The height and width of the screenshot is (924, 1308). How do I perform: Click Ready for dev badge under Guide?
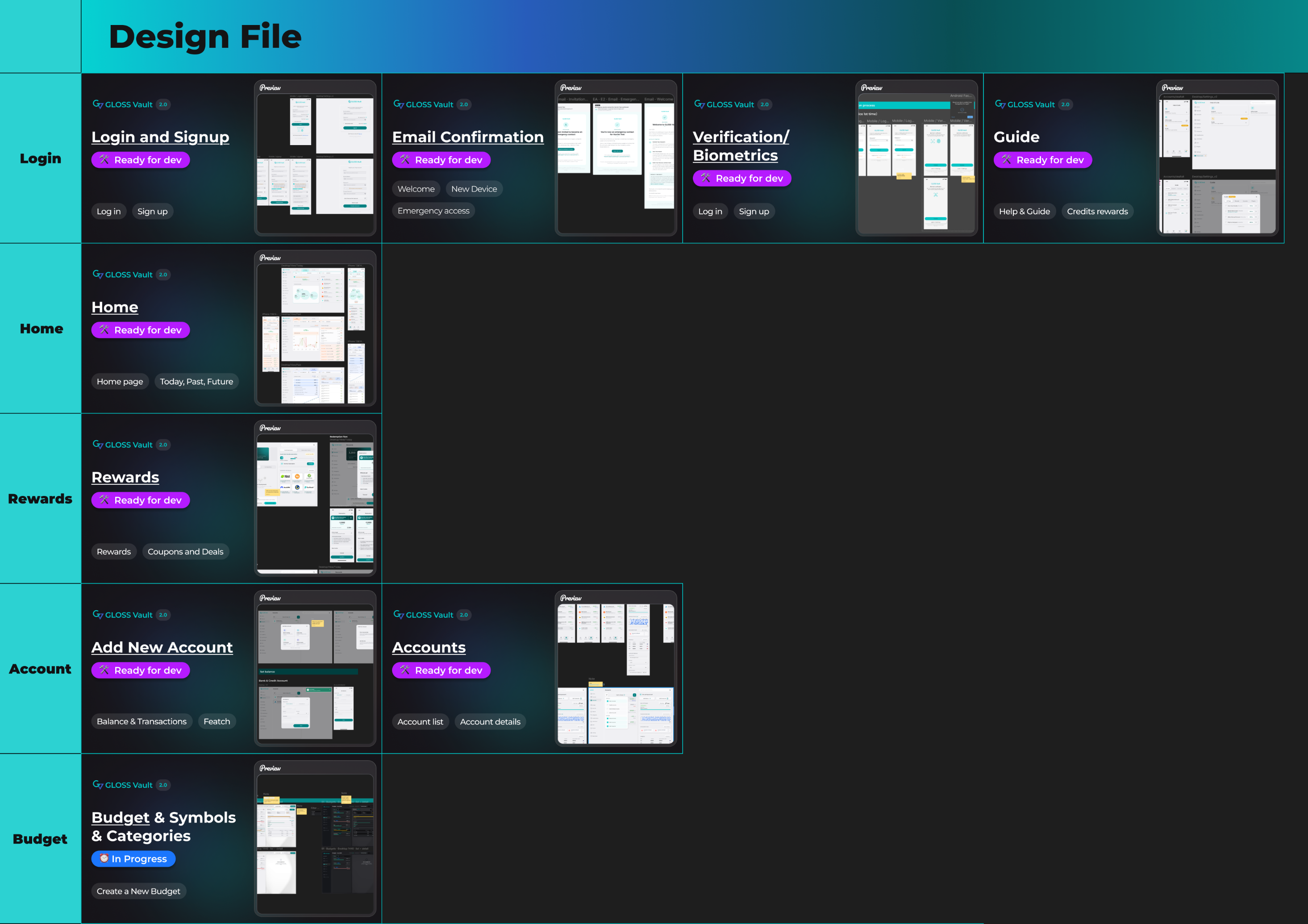[x=1043, y=160]
